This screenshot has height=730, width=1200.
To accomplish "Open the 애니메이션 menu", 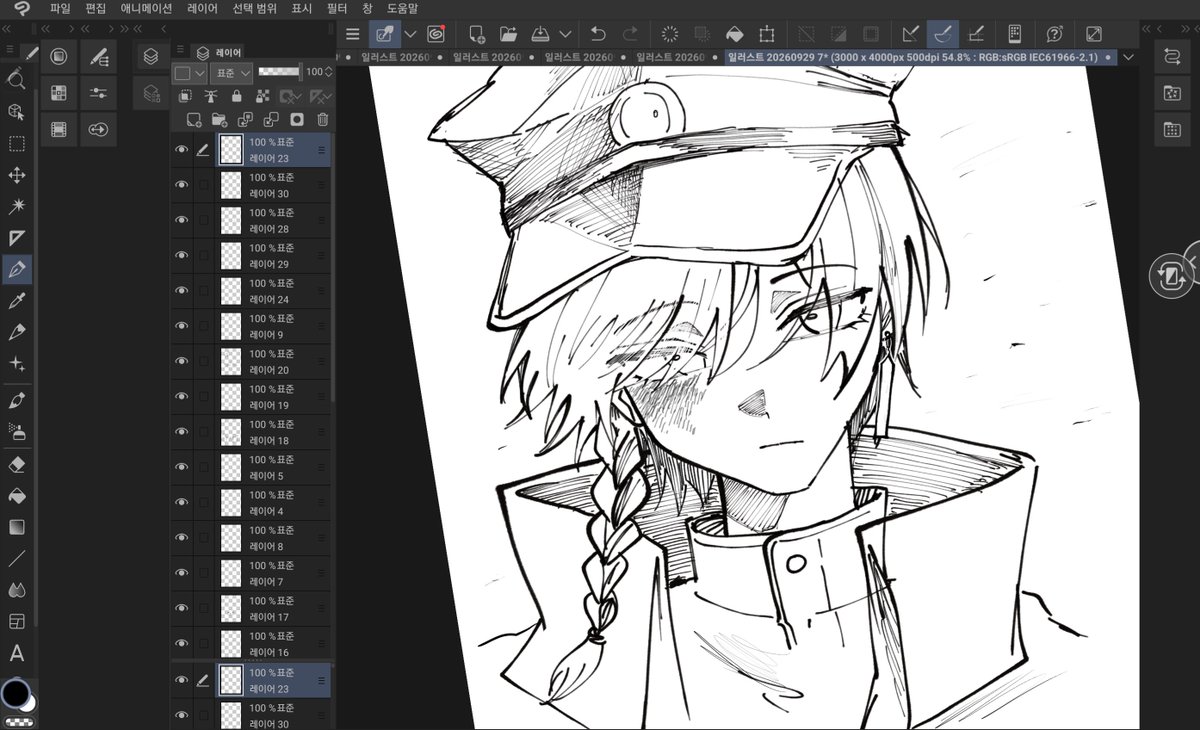I will (x=147, y=8).
